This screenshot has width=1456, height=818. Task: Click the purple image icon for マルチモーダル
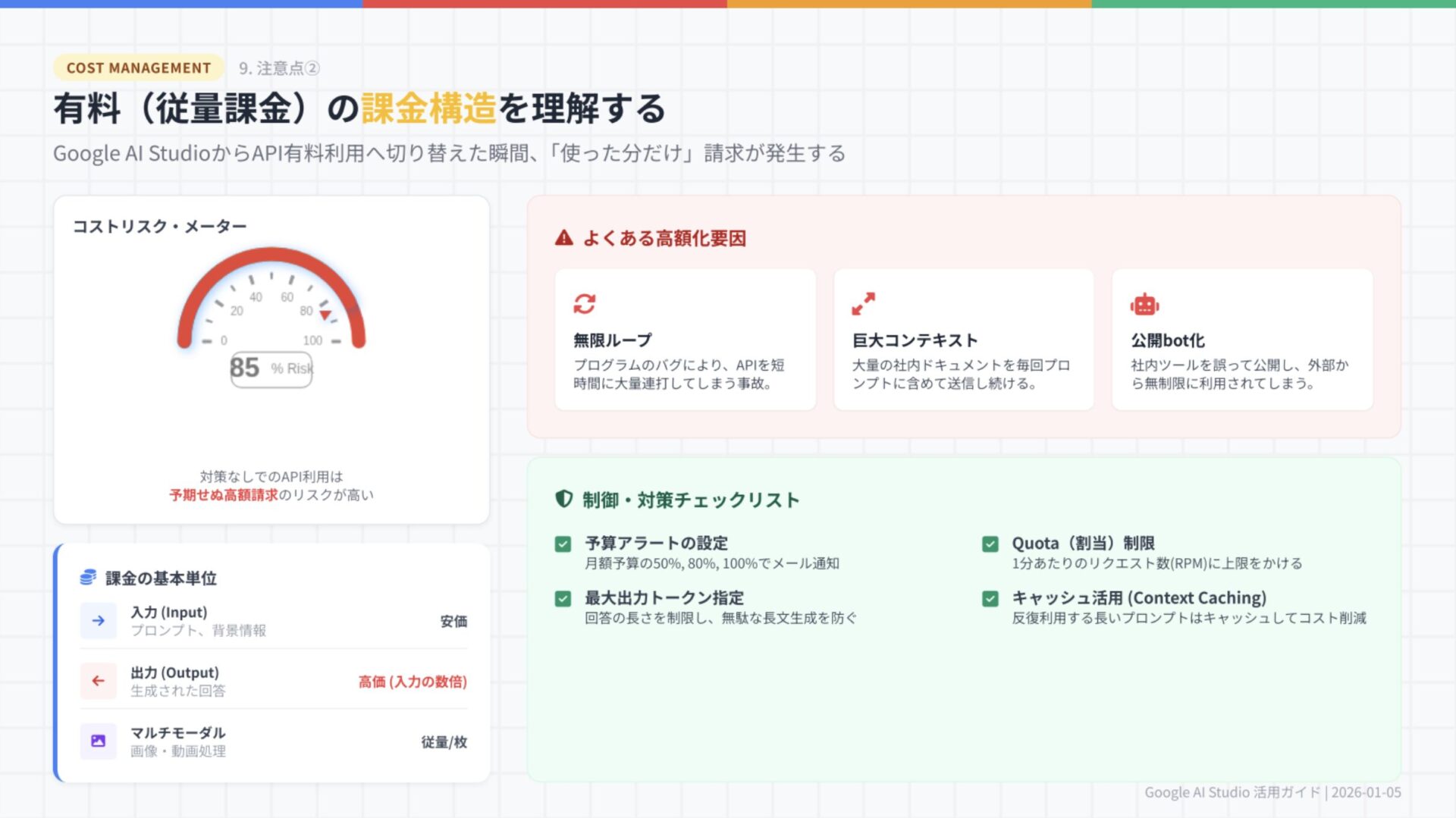pyautogui.click(x=99, y=741)
